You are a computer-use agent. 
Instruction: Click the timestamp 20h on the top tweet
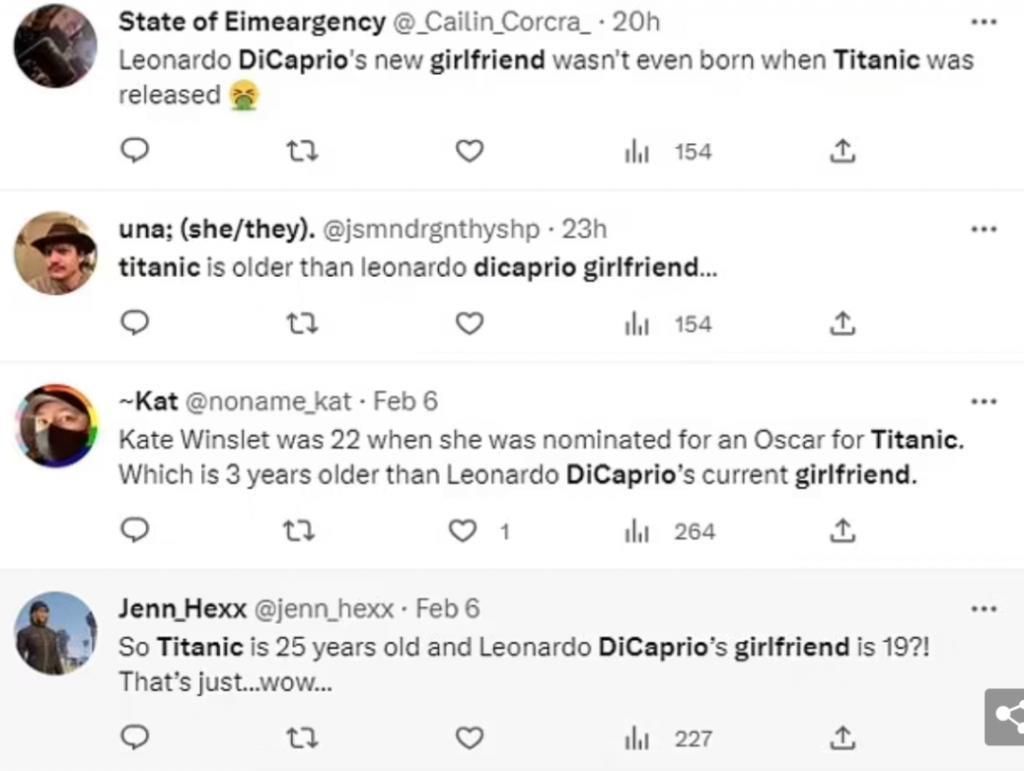tap(638, 21)
